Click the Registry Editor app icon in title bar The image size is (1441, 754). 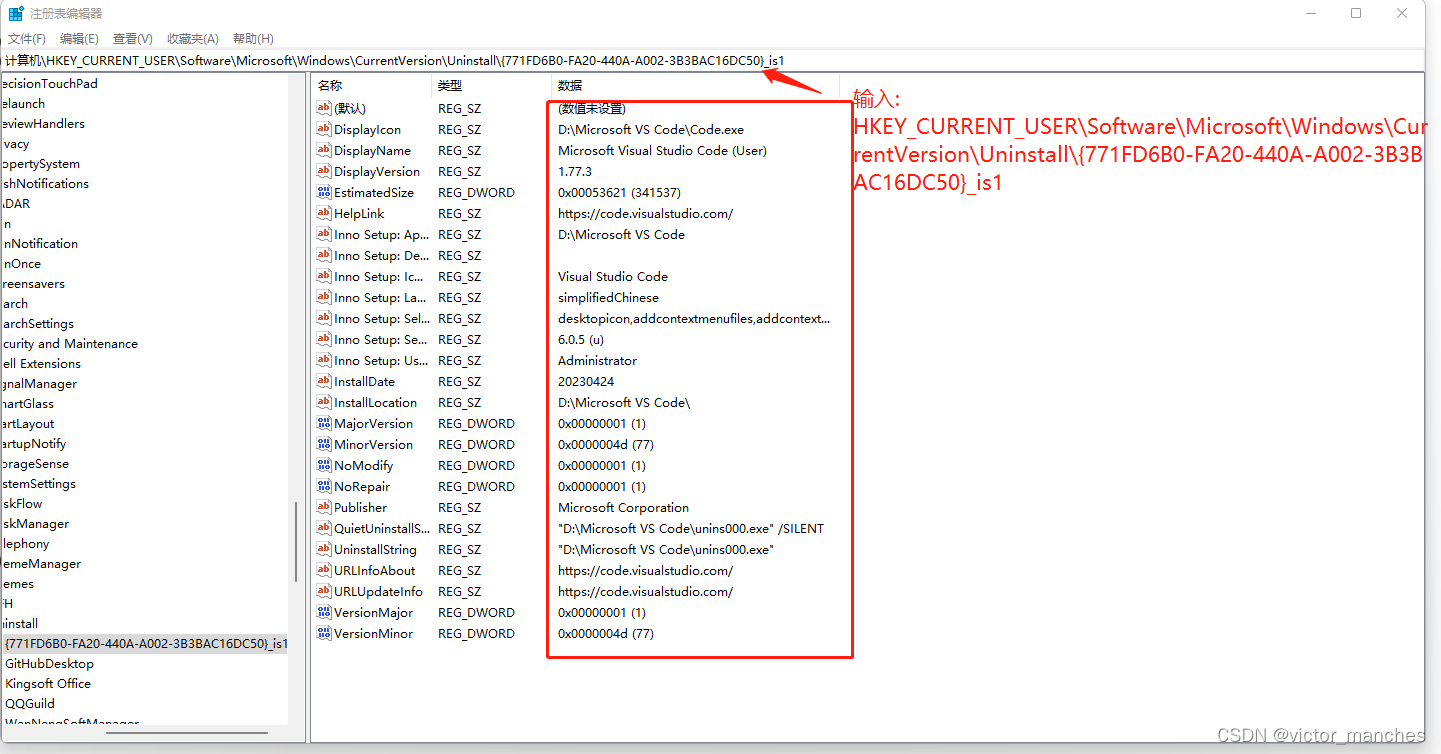17,14
